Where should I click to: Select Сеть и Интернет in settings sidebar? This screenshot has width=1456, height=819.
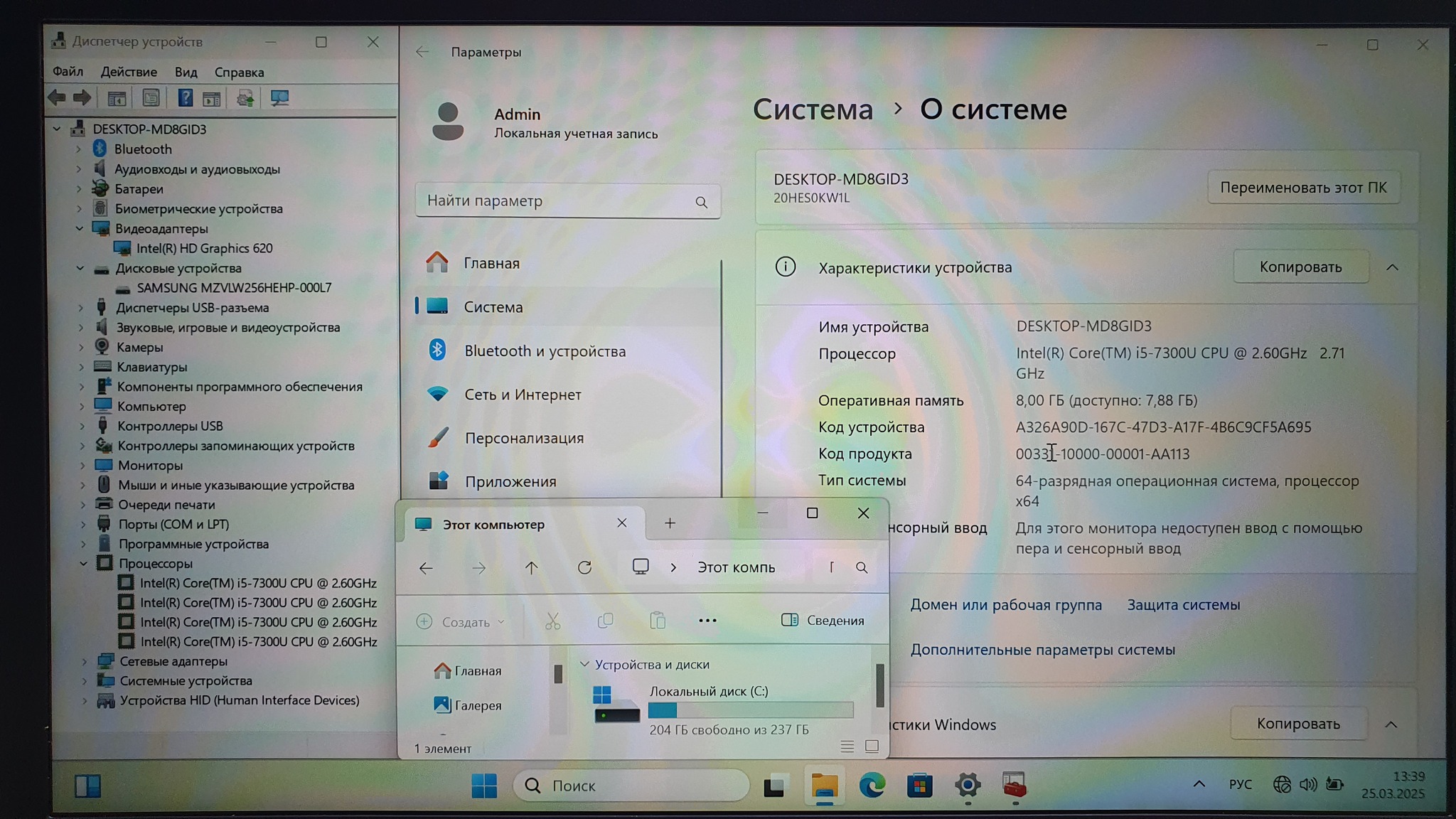click(523, 395)
